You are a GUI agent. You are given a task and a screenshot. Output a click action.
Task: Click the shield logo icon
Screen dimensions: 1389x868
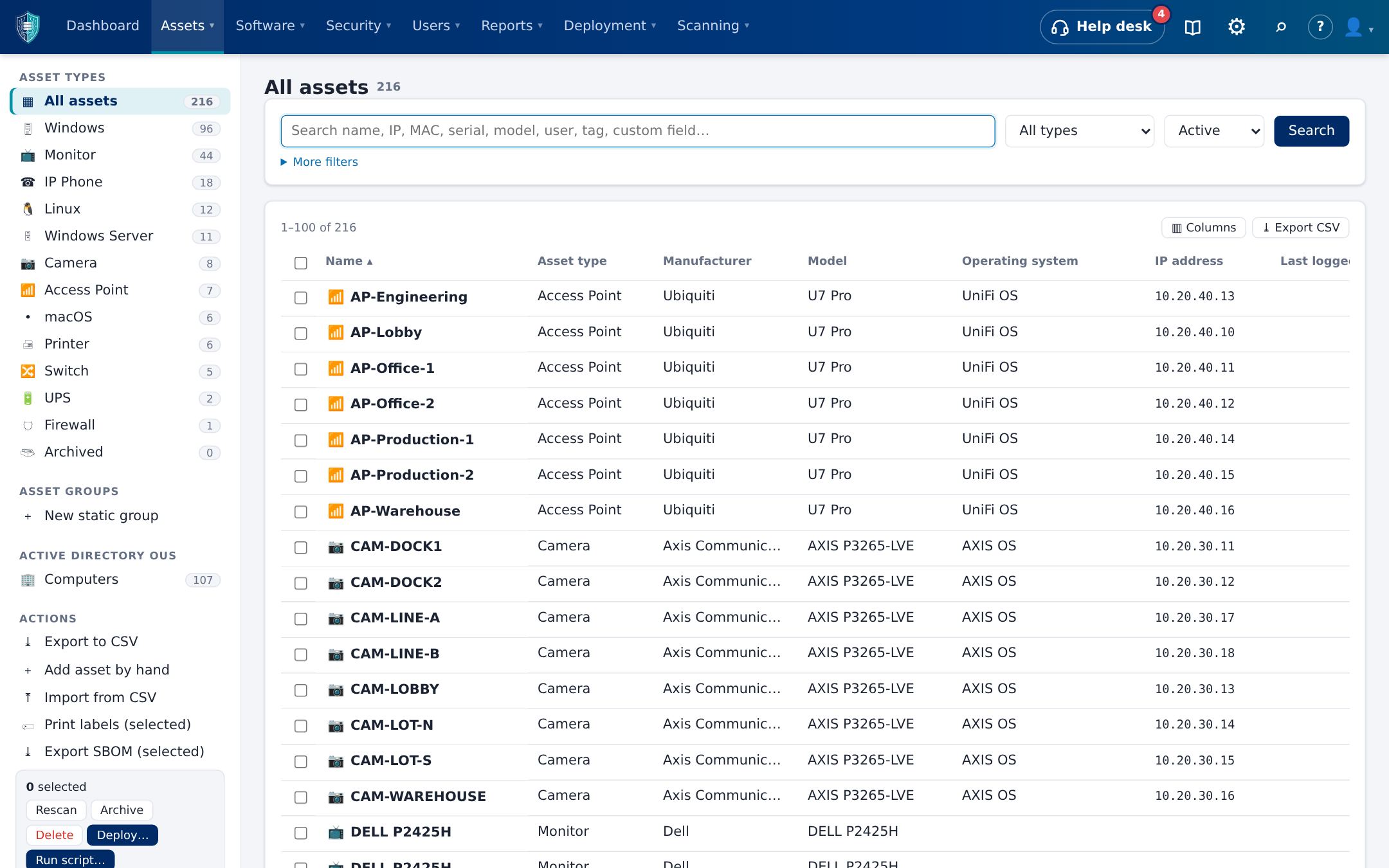point(28,26)
